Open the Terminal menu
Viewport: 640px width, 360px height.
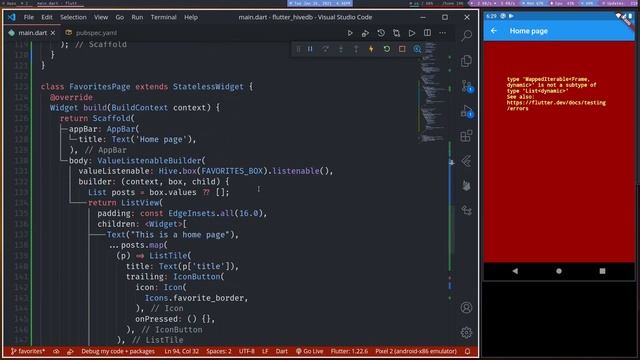(x=164, y=17)
